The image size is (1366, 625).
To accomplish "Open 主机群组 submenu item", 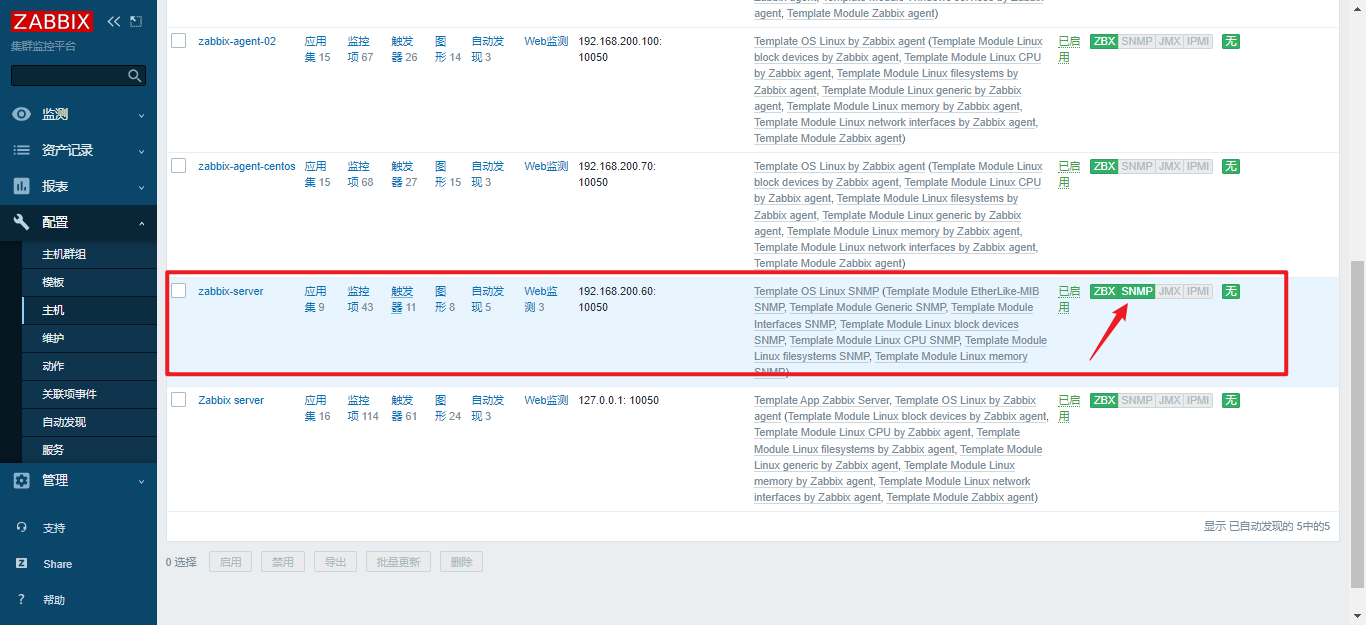I will point(89,254).
